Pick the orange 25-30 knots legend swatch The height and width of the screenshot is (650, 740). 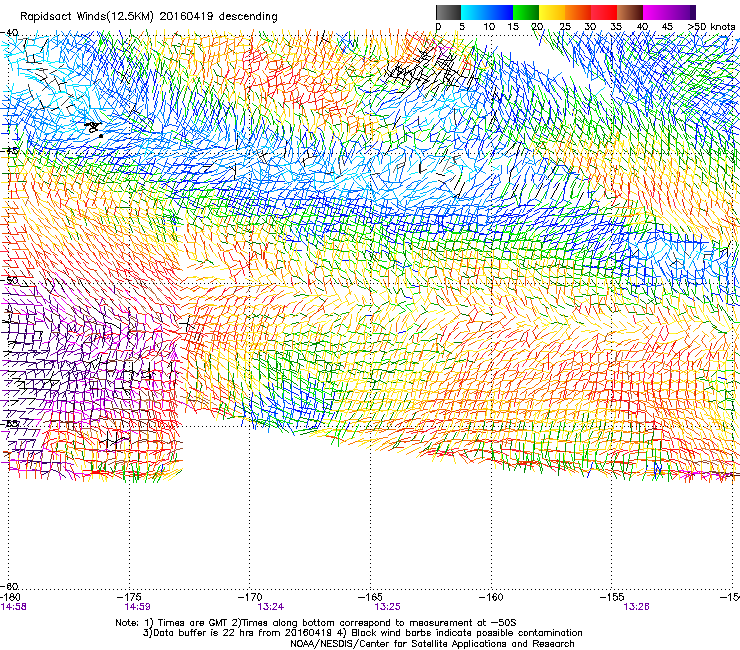tap(578, 12)
